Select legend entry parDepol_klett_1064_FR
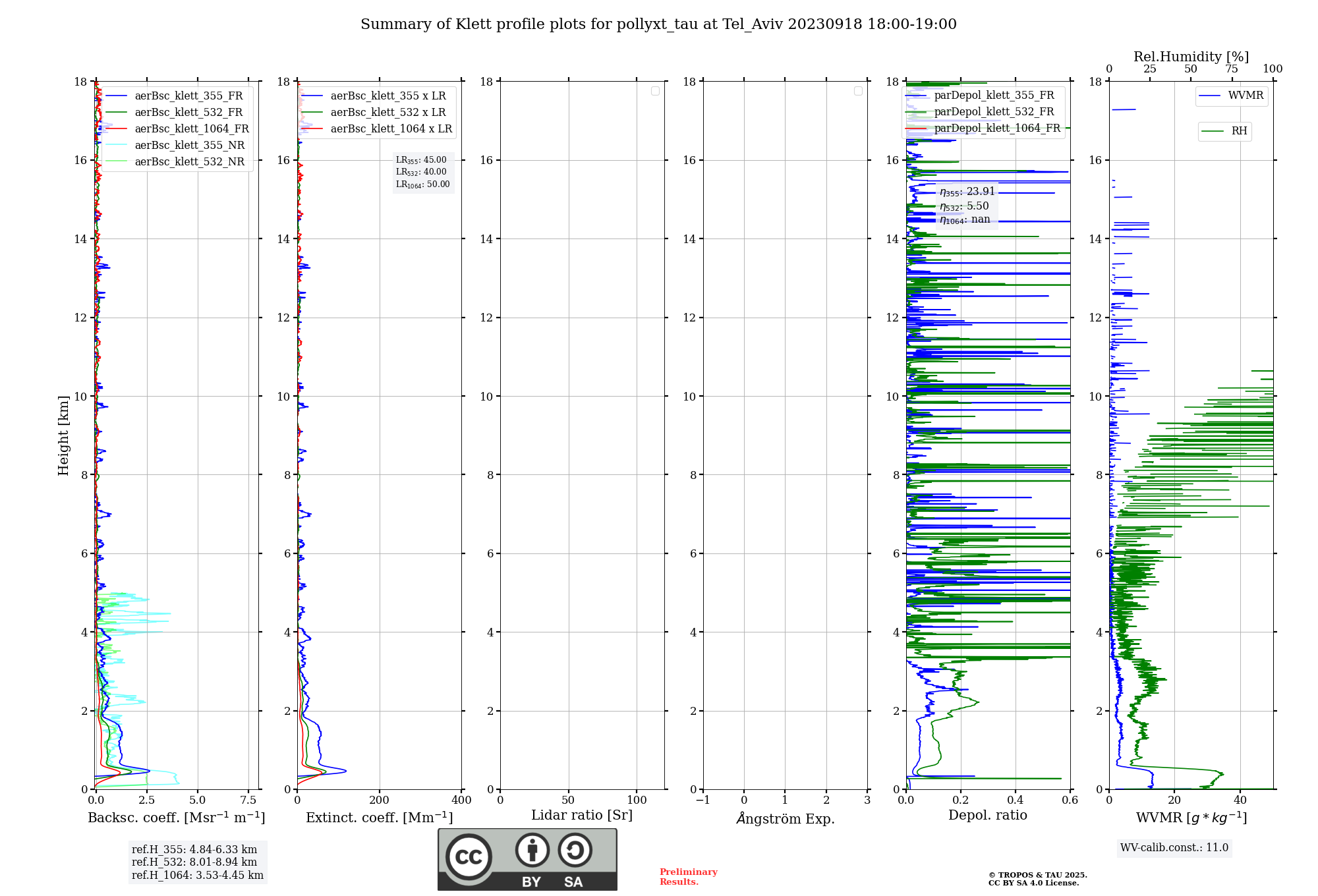Image resolution: width=1318 pixels, height=896 pixels. point(997,128)
